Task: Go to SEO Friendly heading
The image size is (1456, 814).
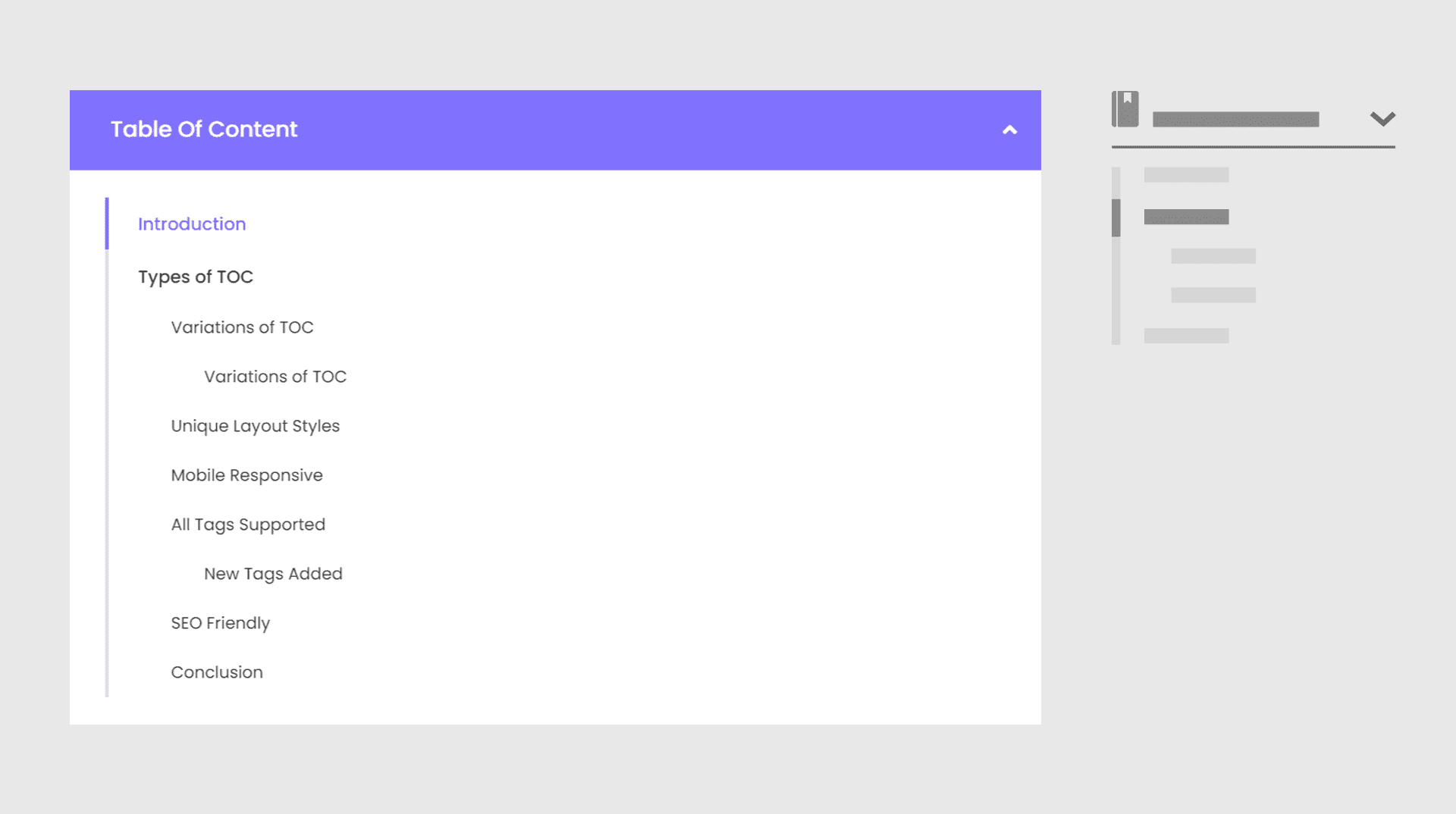Action: click(x=220, y=623)
